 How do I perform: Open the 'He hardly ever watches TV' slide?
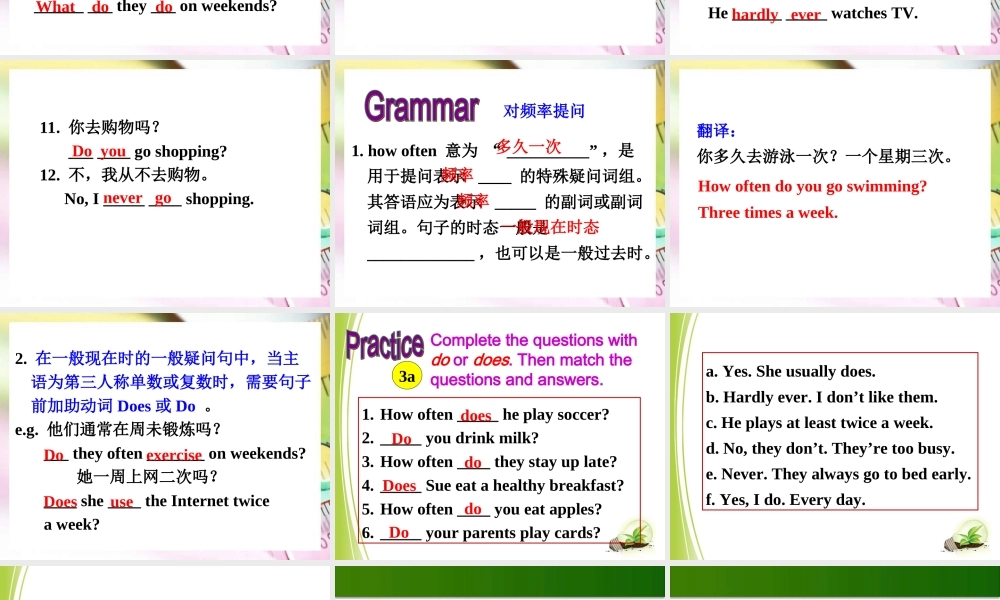coord(834,25)
